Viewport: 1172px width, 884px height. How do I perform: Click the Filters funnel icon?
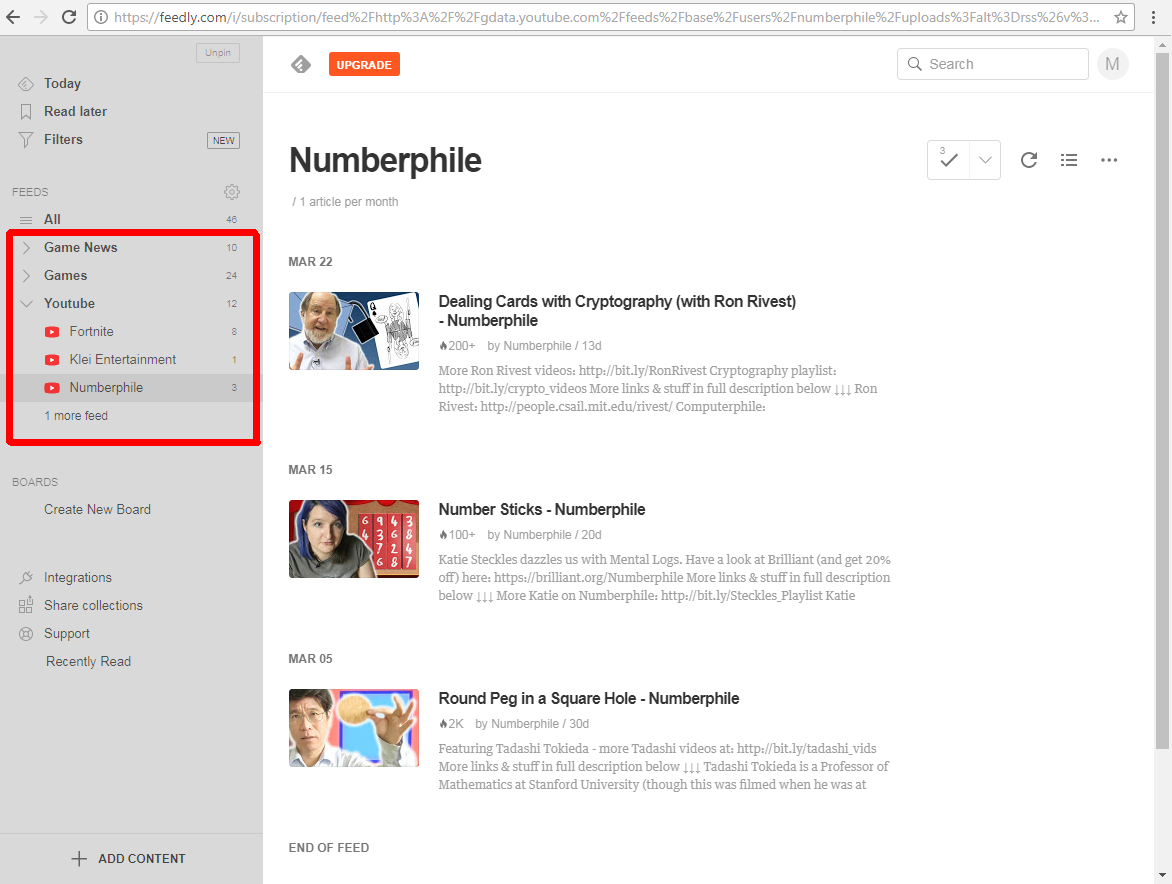(26, 140)
